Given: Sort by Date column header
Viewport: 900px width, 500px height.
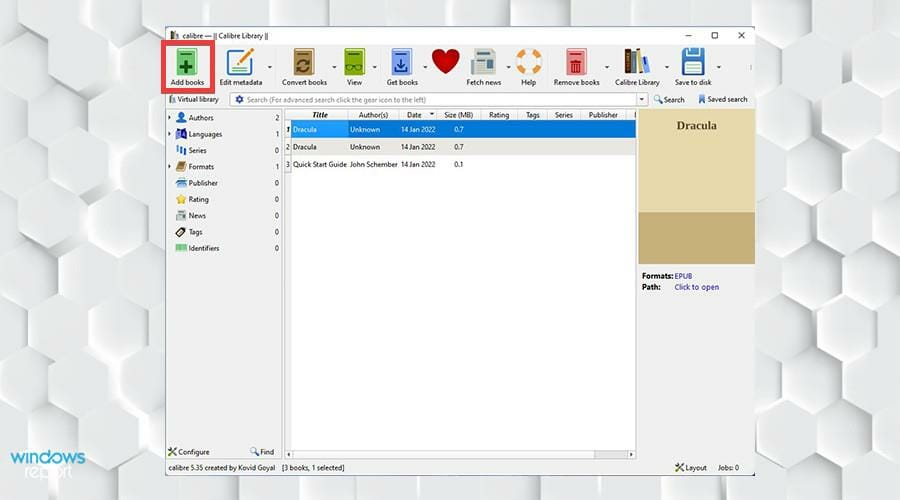Looking at the screenshot, I should 417,115.
